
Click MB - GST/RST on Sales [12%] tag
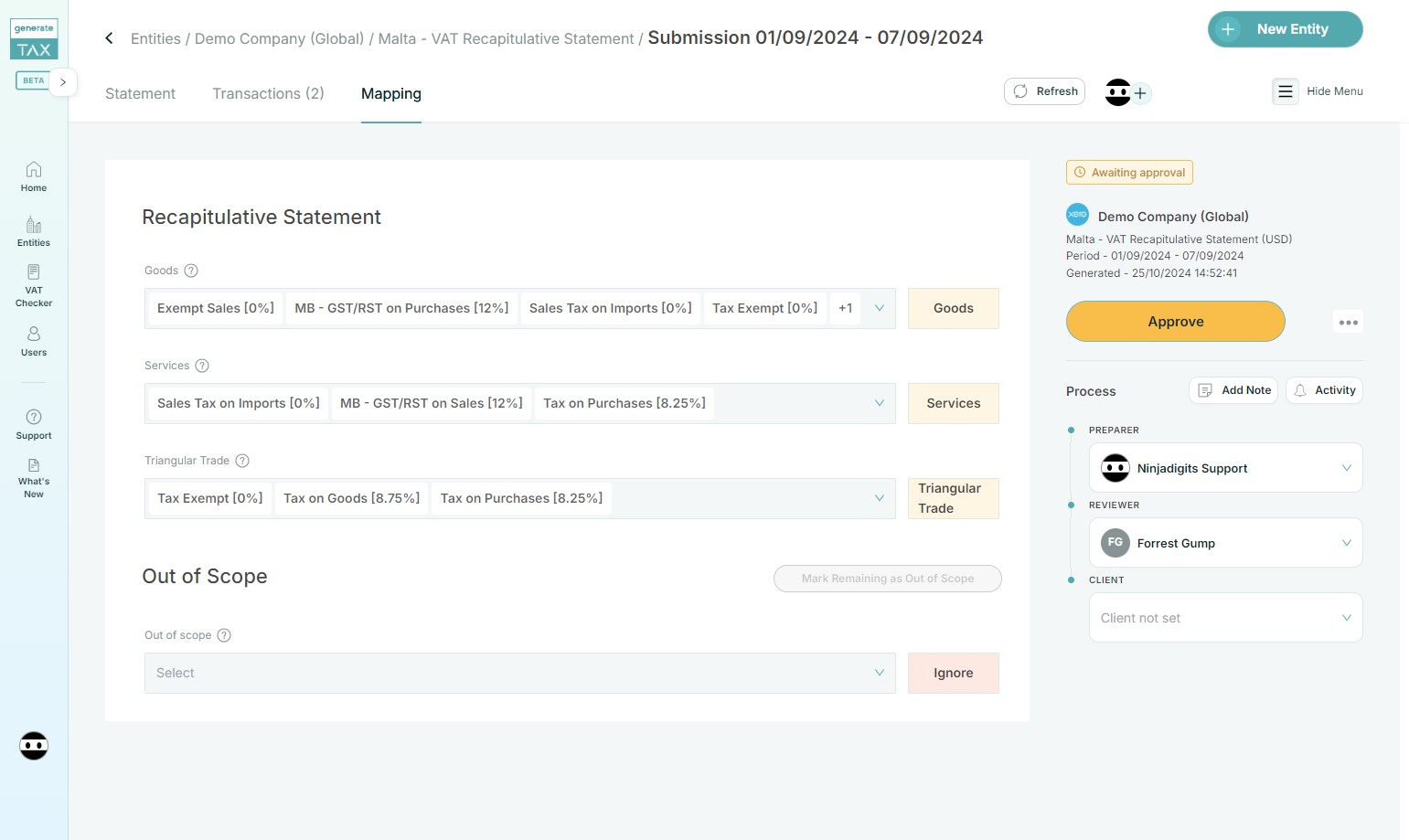432,403
